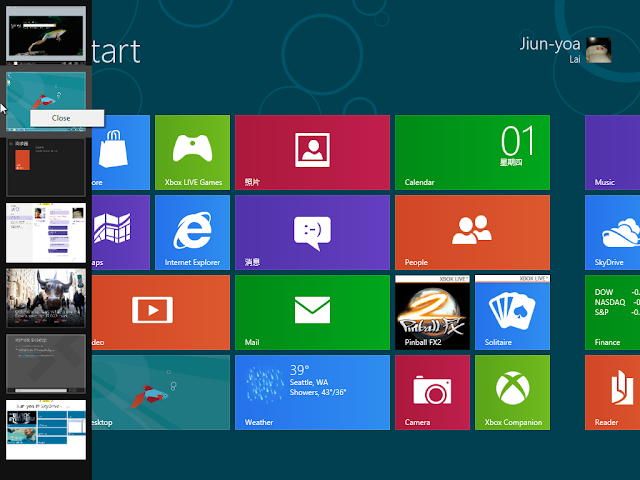
Task: Open the Messaging tile with smiley bubble
Action: (312, 232)
